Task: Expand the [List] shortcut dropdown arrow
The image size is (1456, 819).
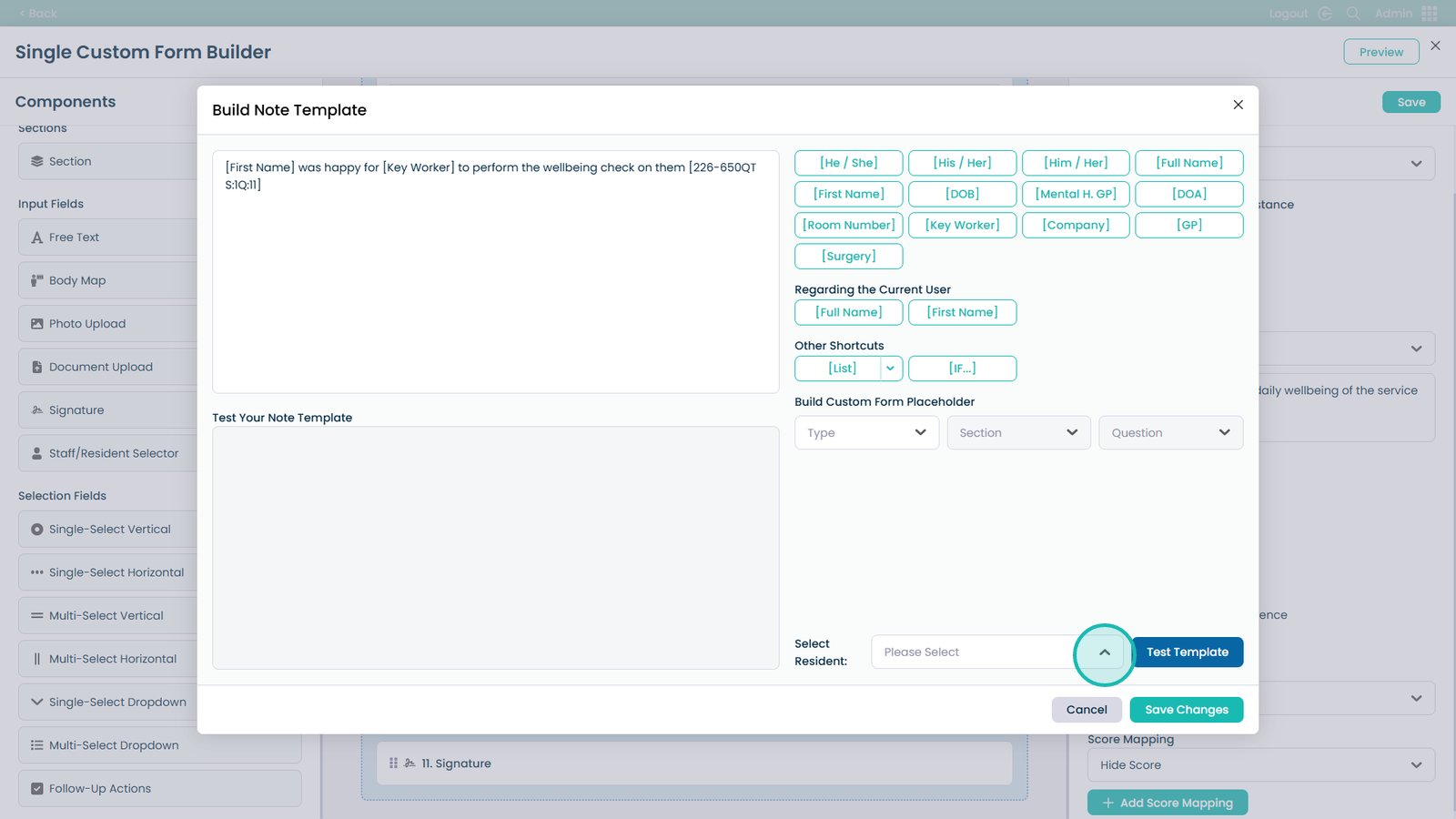Action: (891, 369)
